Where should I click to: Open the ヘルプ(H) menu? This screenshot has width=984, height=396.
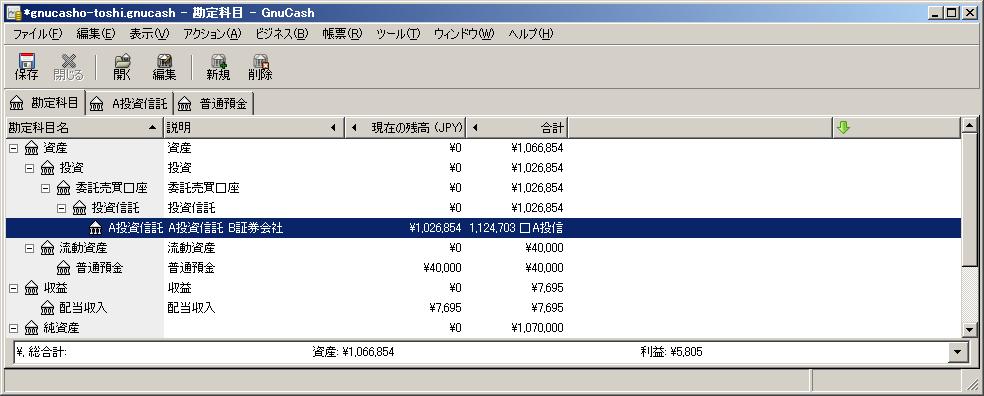tap(530, 34)
